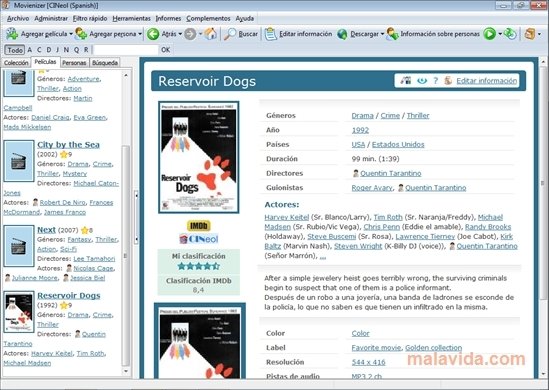Open the Agregar persona dropdown arrow
Screen dimensions: 549x390
[140, 34]
